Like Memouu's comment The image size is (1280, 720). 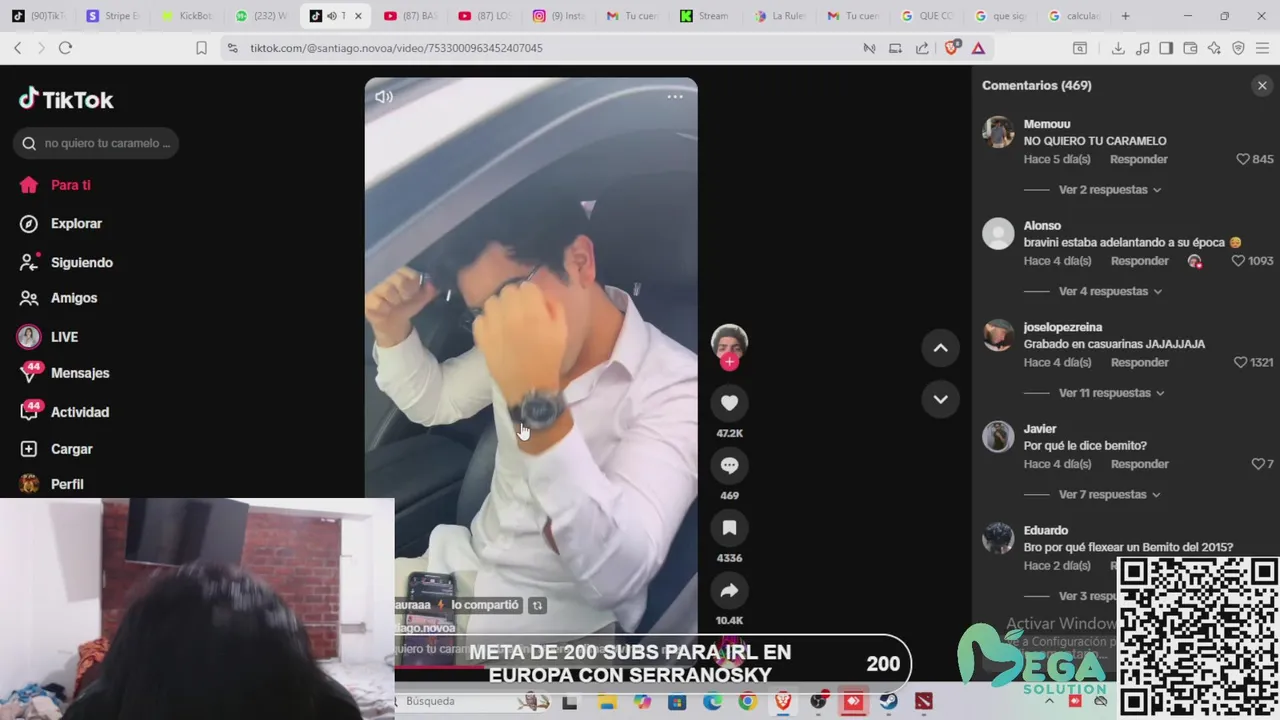tap(1243, 159)
